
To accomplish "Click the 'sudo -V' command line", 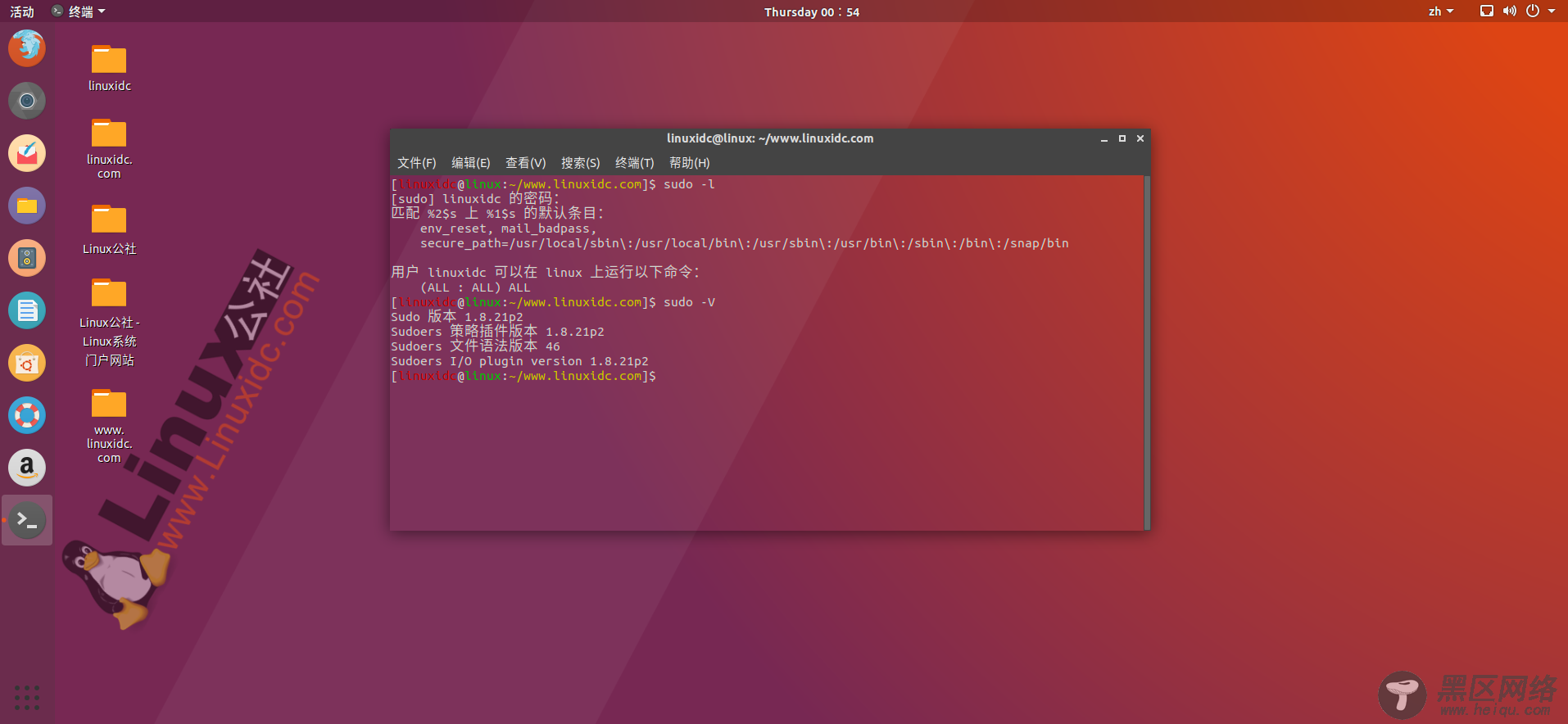I will (553, 302).
